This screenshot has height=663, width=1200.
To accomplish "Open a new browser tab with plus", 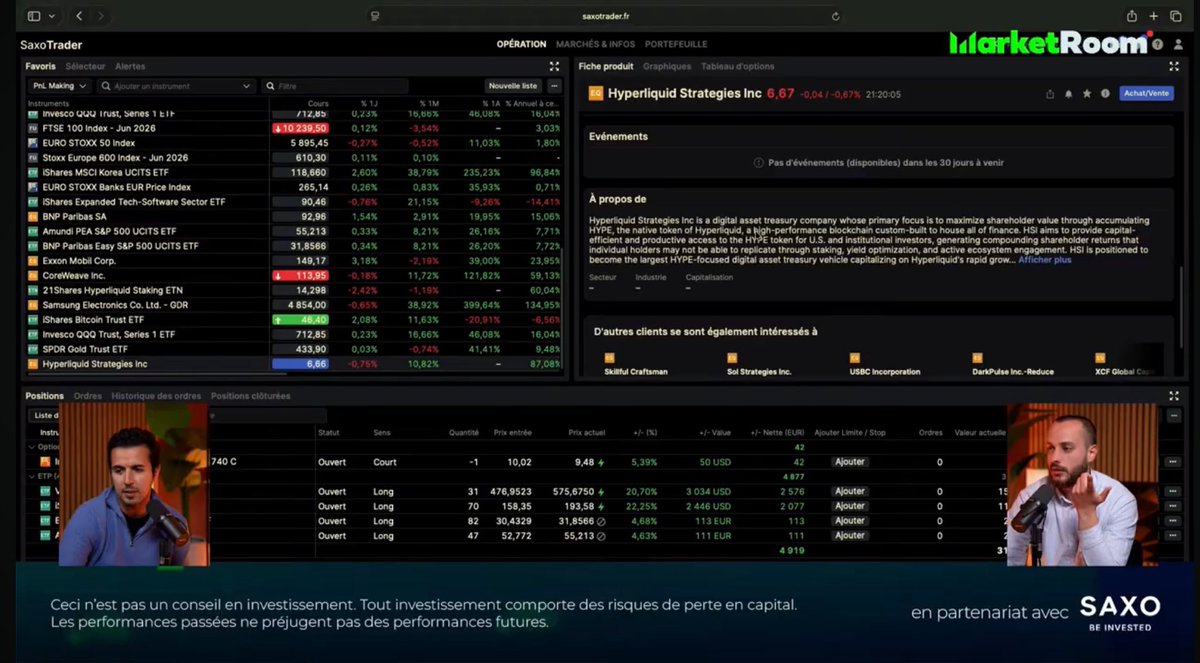I will coord(1153,16).
